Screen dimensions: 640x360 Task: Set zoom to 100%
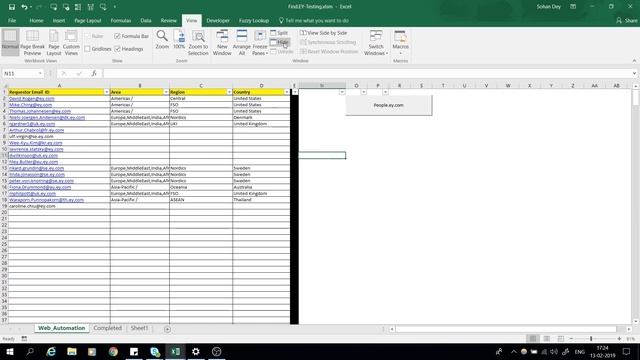pyautogui.click(x=179, y=40)
